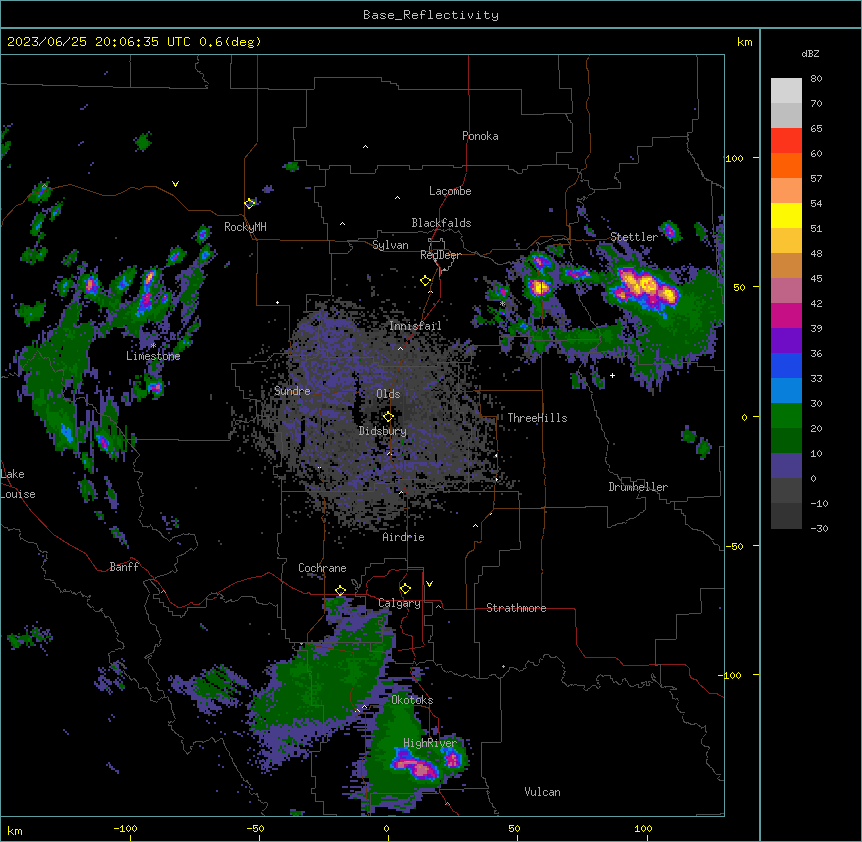
Task: Click the Calgary city label
Action: pyautogui.click(x=399, y=603)
